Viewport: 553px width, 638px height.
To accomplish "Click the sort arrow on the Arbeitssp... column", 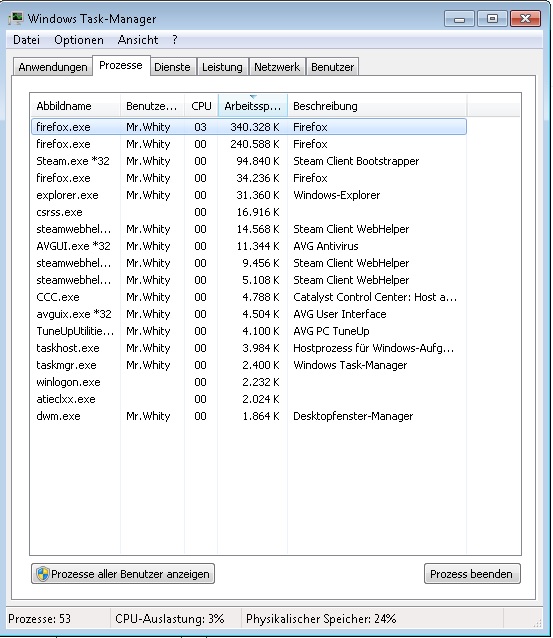I will pos(253,97).
